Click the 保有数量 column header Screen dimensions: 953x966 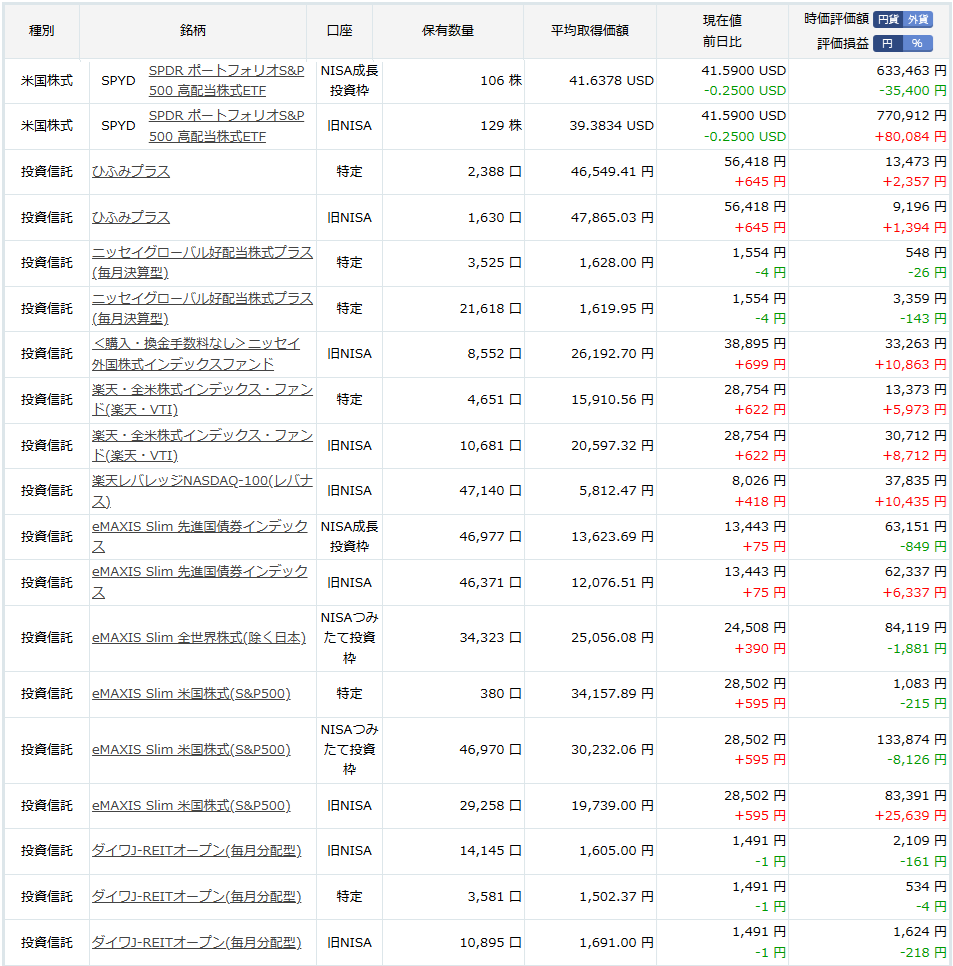[448, 31]
